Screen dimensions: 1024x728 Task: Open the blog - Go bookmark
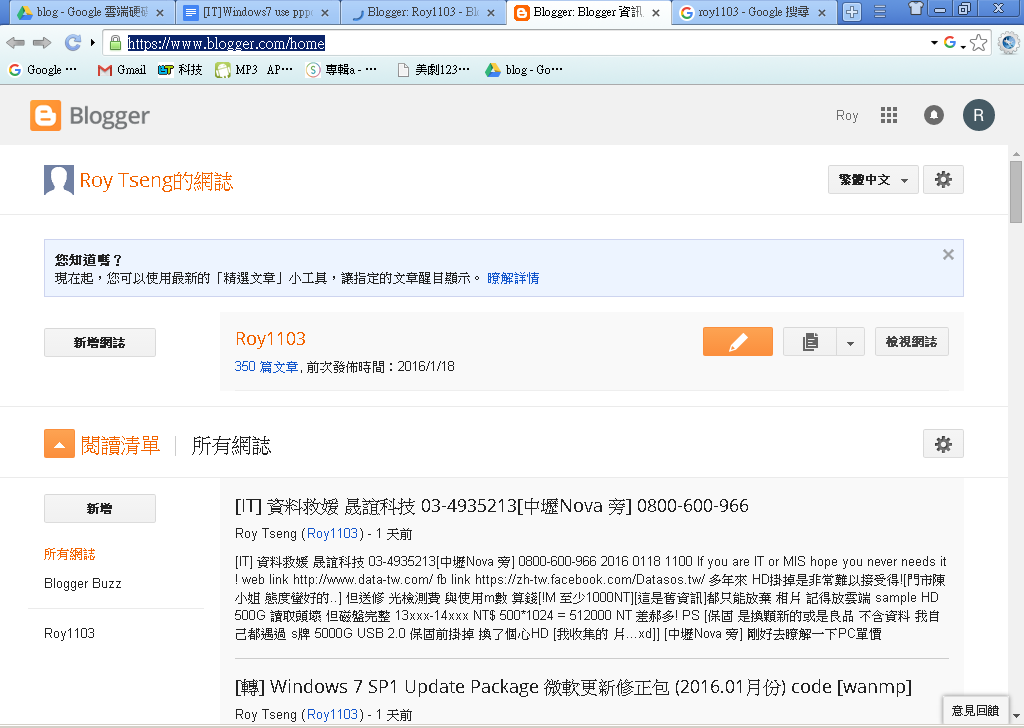tap(524, 70)
